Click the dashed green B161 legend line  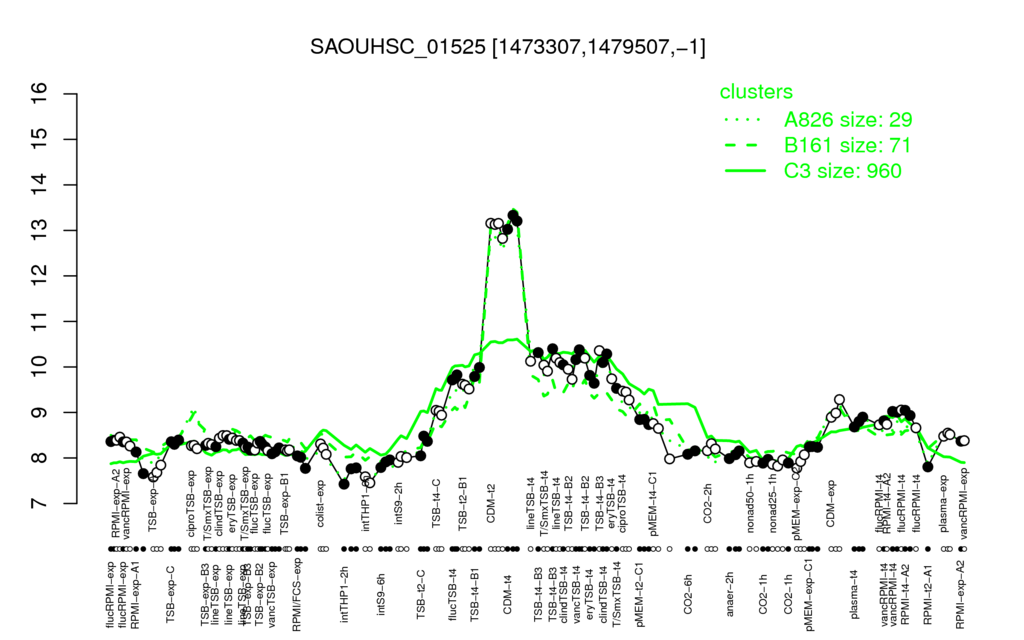tap(741, 145)
